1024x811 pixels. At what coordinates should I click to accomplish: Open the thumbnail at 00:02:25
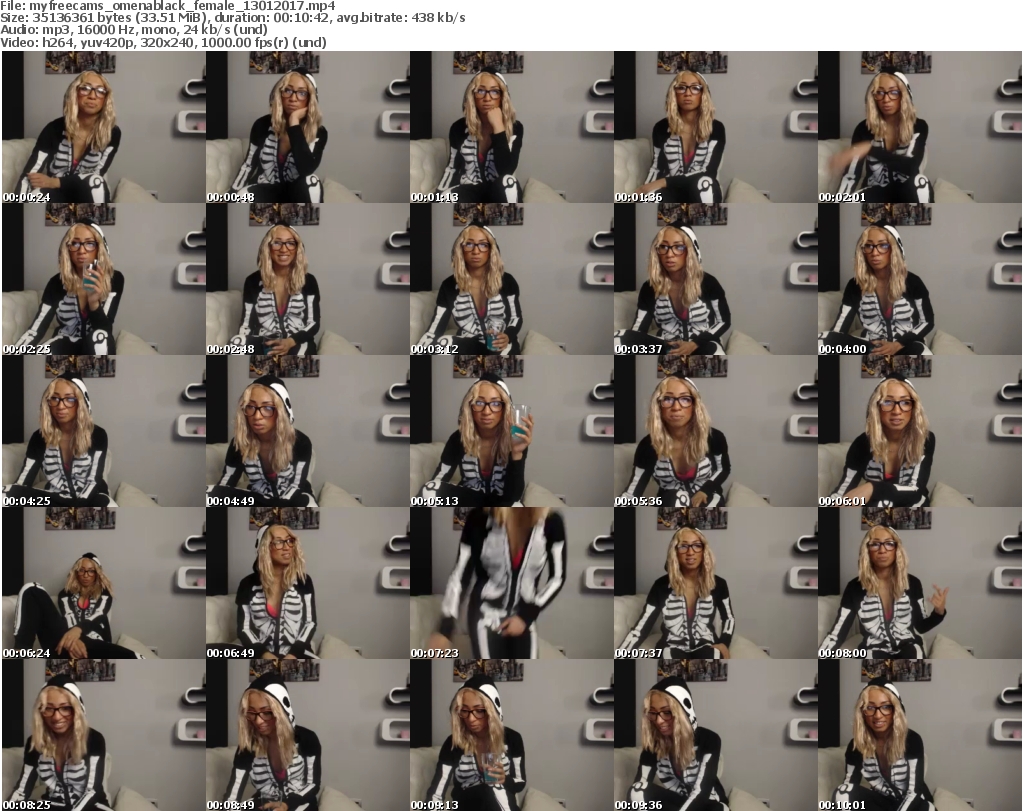[x=104, y=279]
